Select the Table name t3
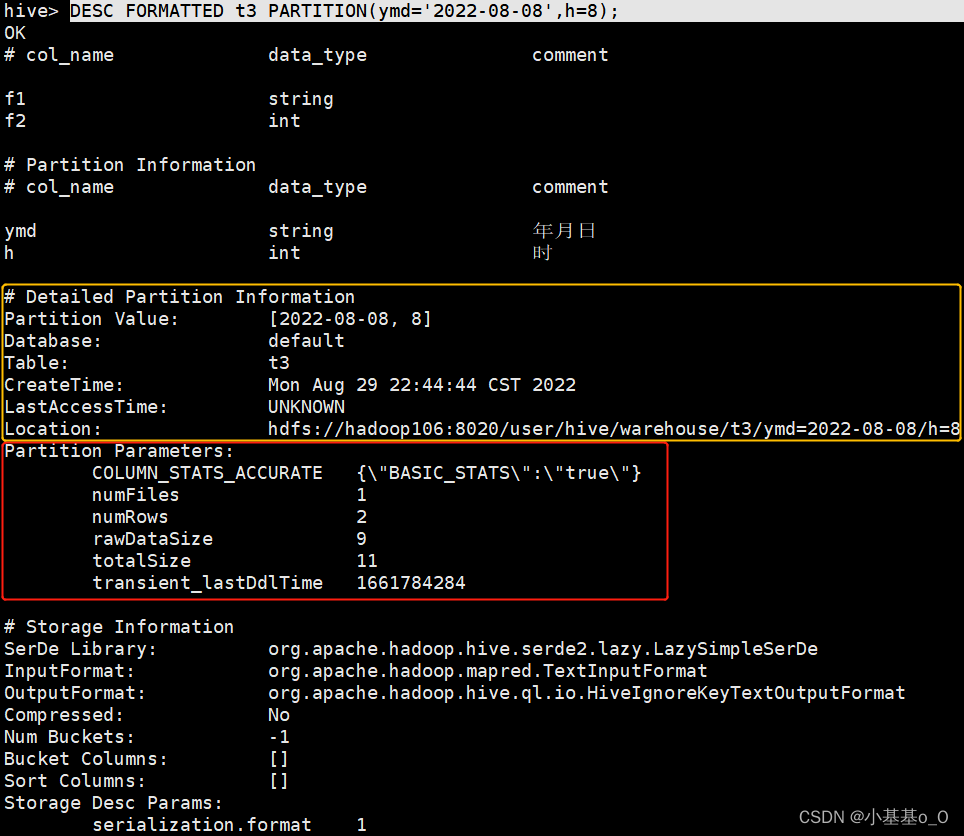 coord(278,362)
